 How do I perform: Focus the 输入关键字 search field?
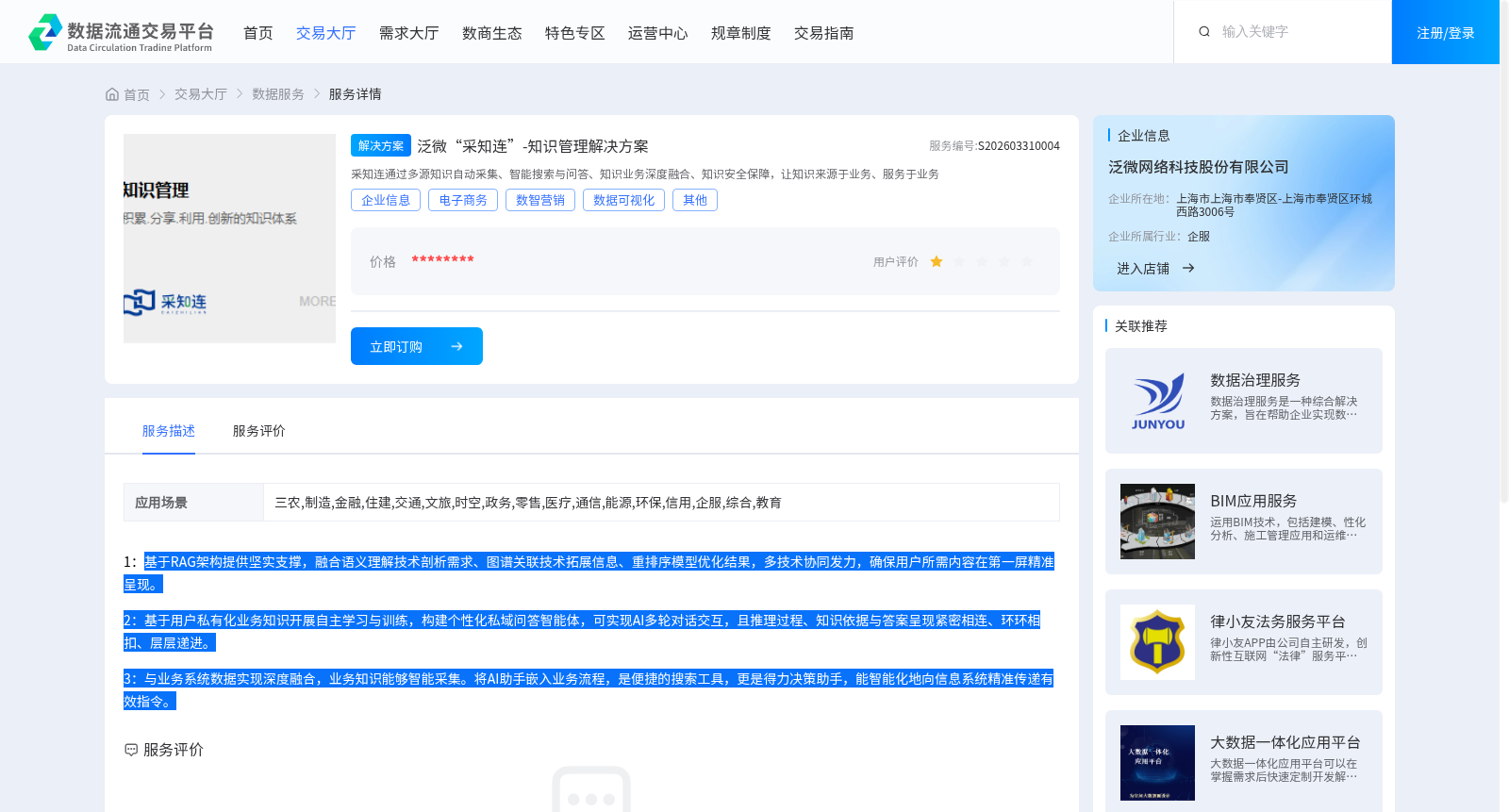(x=1302, y=32)
